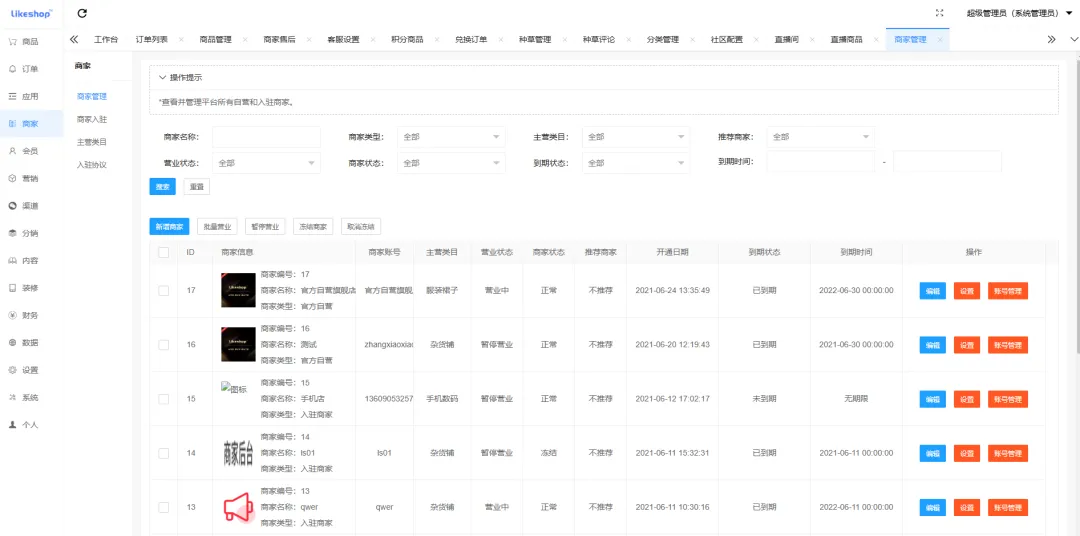Check the row for merchant ID 17
1080x536 pixels.
coord(163,291)
